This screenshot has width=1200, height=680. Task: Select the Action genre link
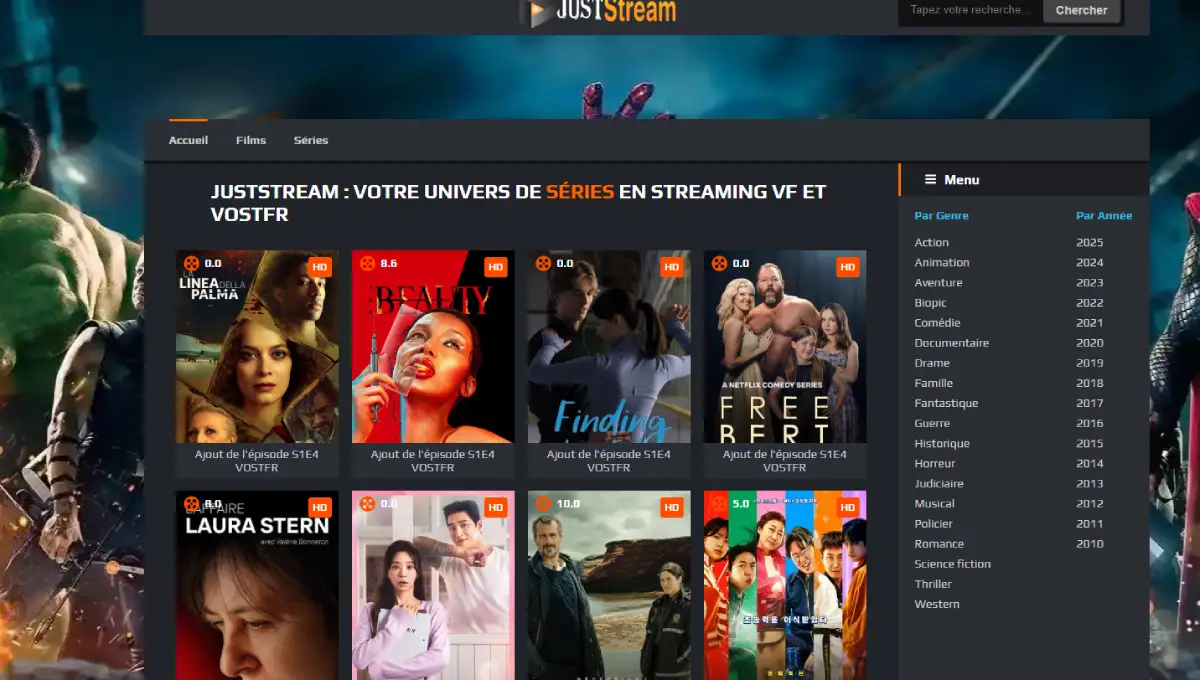click(931, 243)
